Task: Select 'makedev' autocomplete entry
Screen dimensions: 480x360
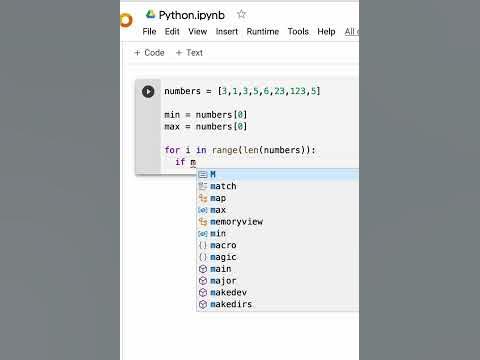Action: click(278, 293)
